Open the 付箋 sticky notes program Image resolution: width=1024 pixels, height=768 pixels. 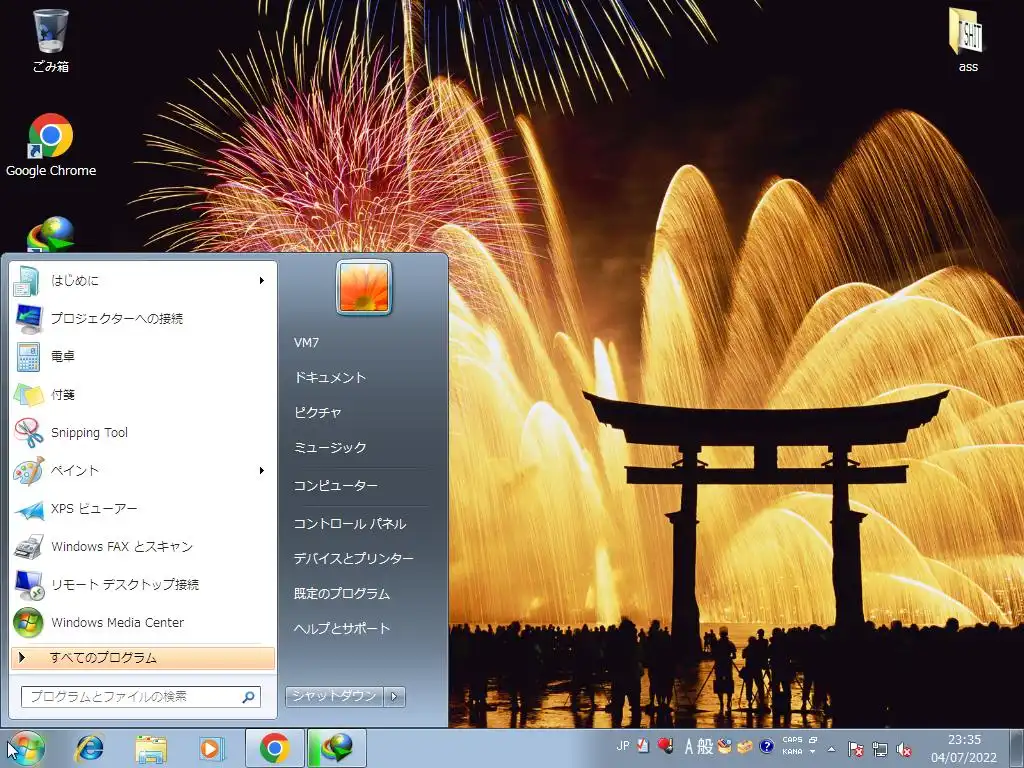click(x=142, y=394)
